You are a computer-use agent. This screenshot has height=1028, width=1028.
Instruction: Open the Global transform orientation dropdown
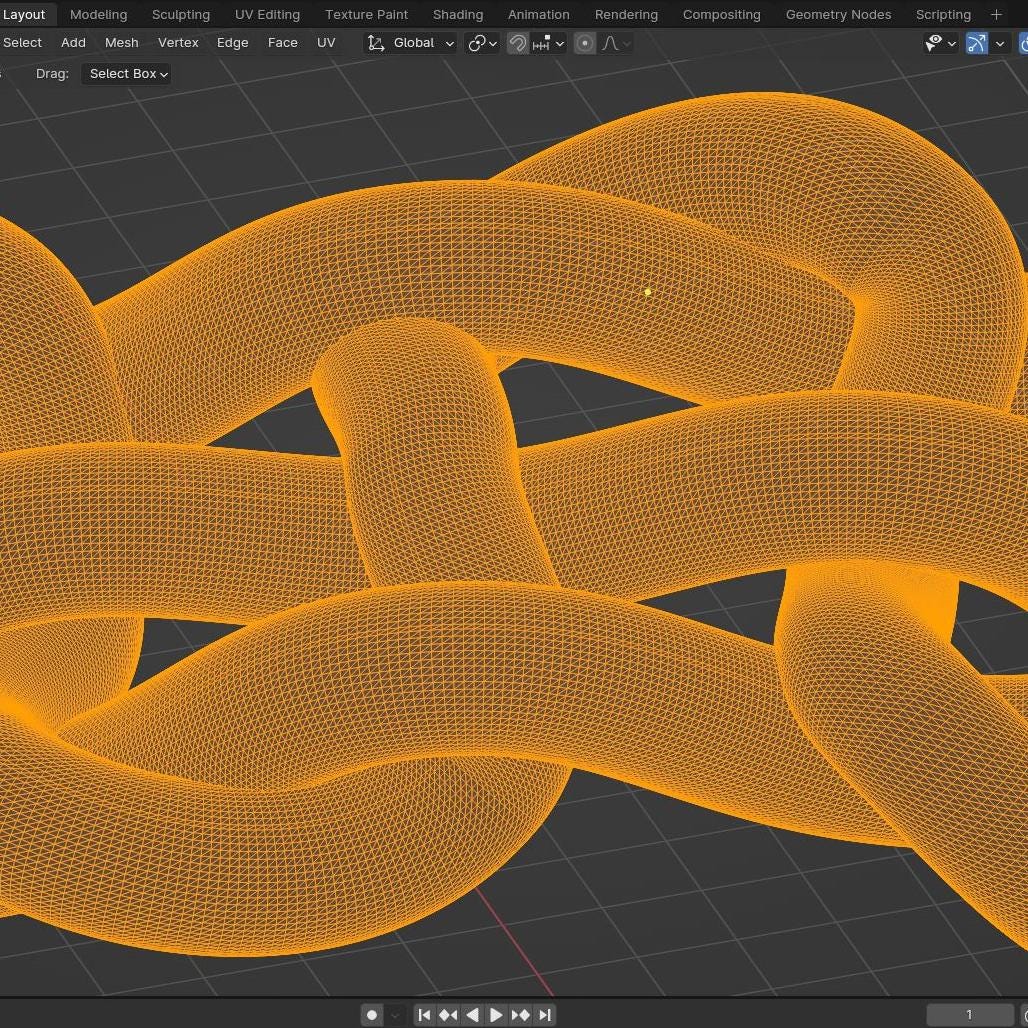pos(411,43)
